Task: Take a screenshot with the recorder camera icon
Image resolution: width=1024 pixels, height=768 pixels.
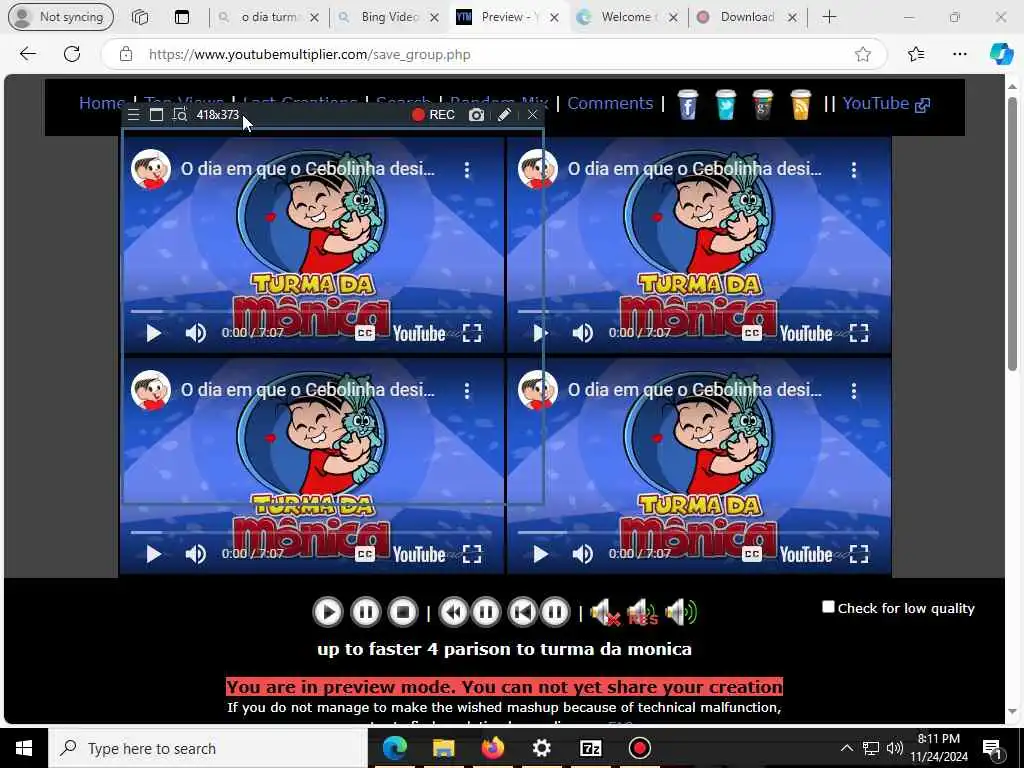Action: 477,115
